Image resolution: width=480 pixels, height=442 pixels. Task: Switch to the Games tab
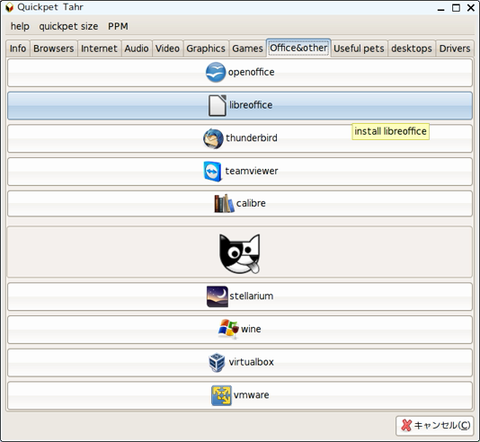248,48
